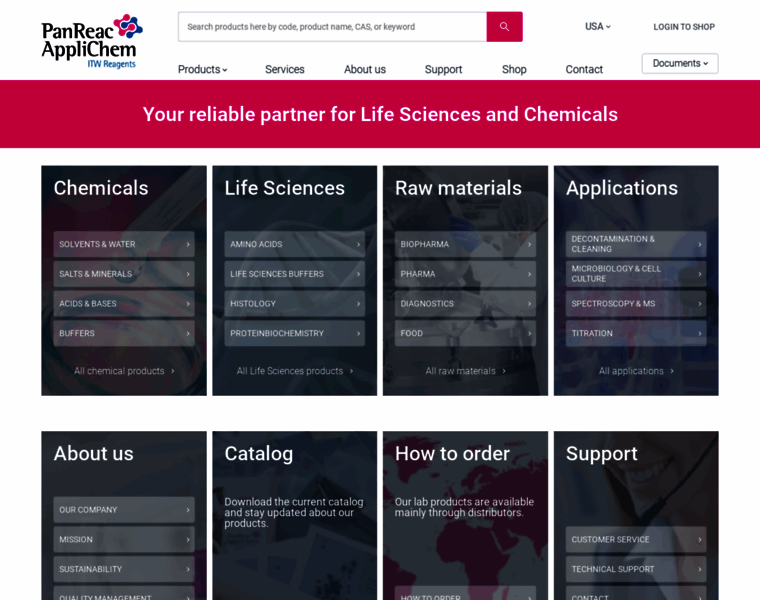Click the PanReac AppliChem logo
Viewport: 760px width, 600px height.
(91, 41)
